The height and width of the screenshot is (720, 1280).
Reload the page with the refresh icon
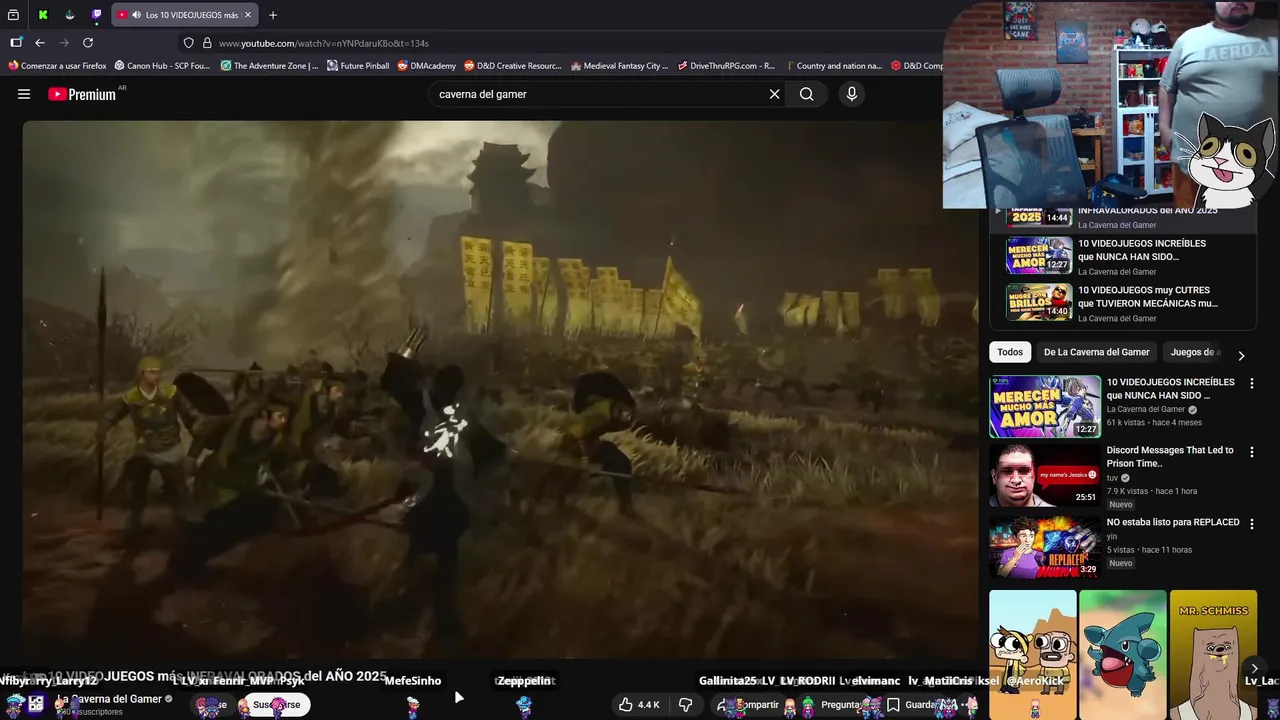88,43
